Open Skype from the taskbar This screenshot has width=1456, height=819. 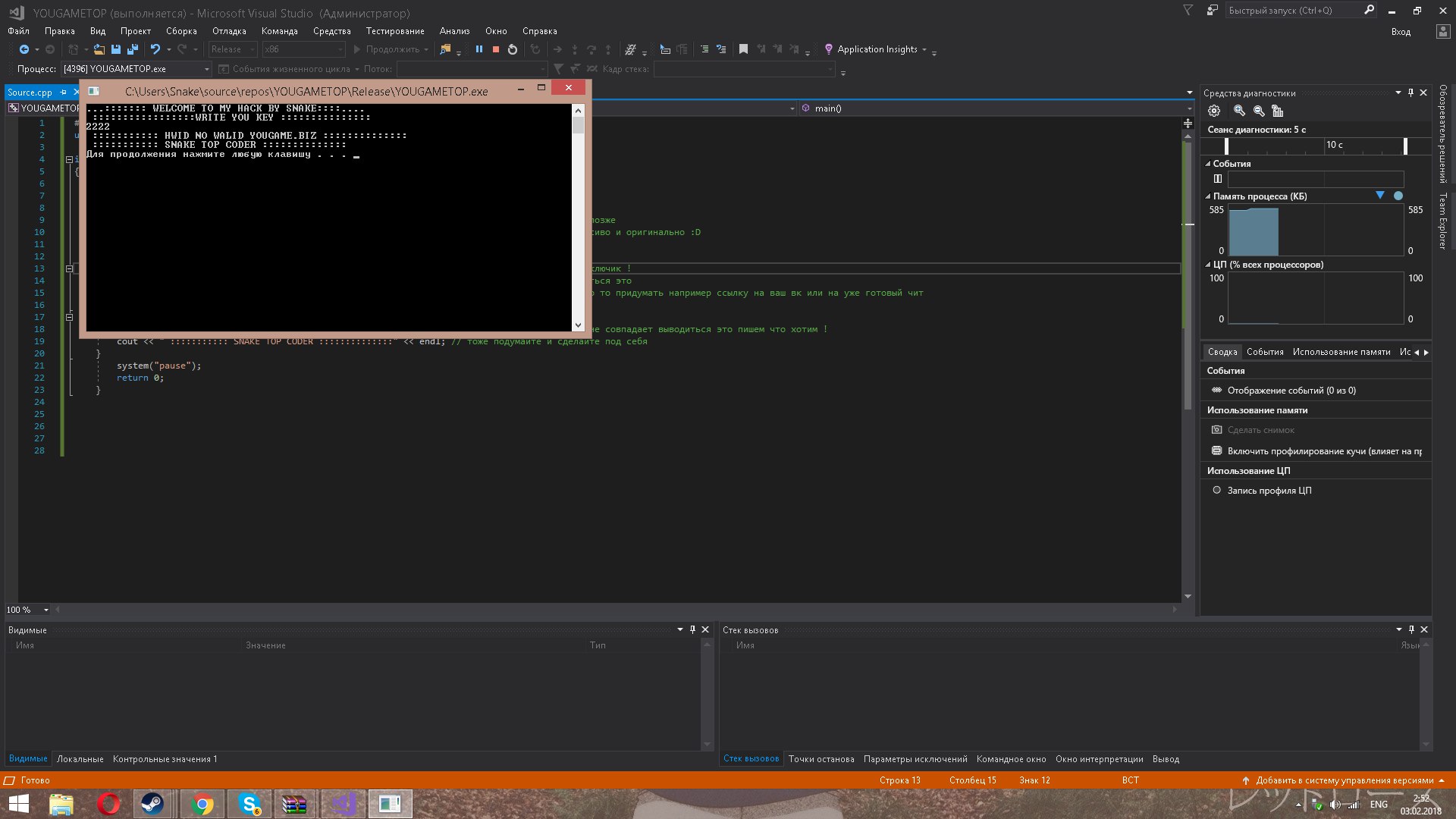tap(249, 804)
